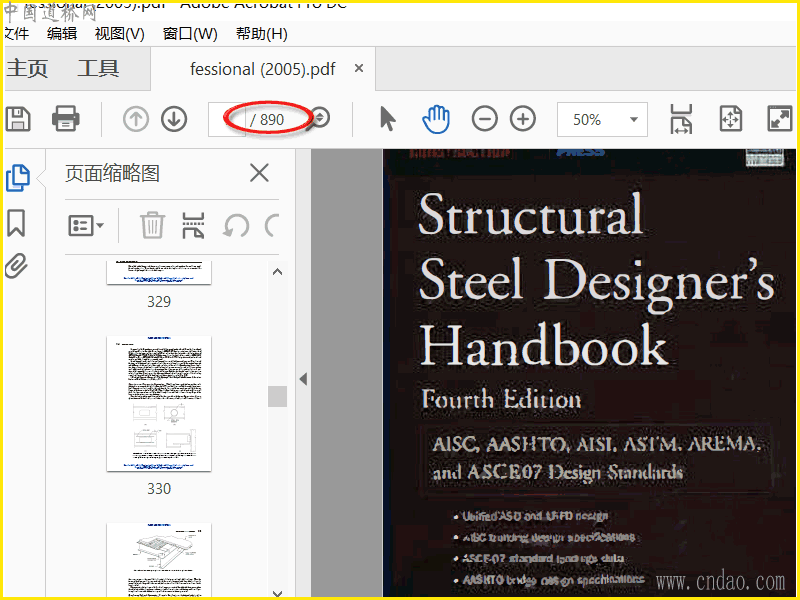The height and width of the screenshot is (600, 800).
Task: Go to previous page arrow
Action: [x=136, y=119]
